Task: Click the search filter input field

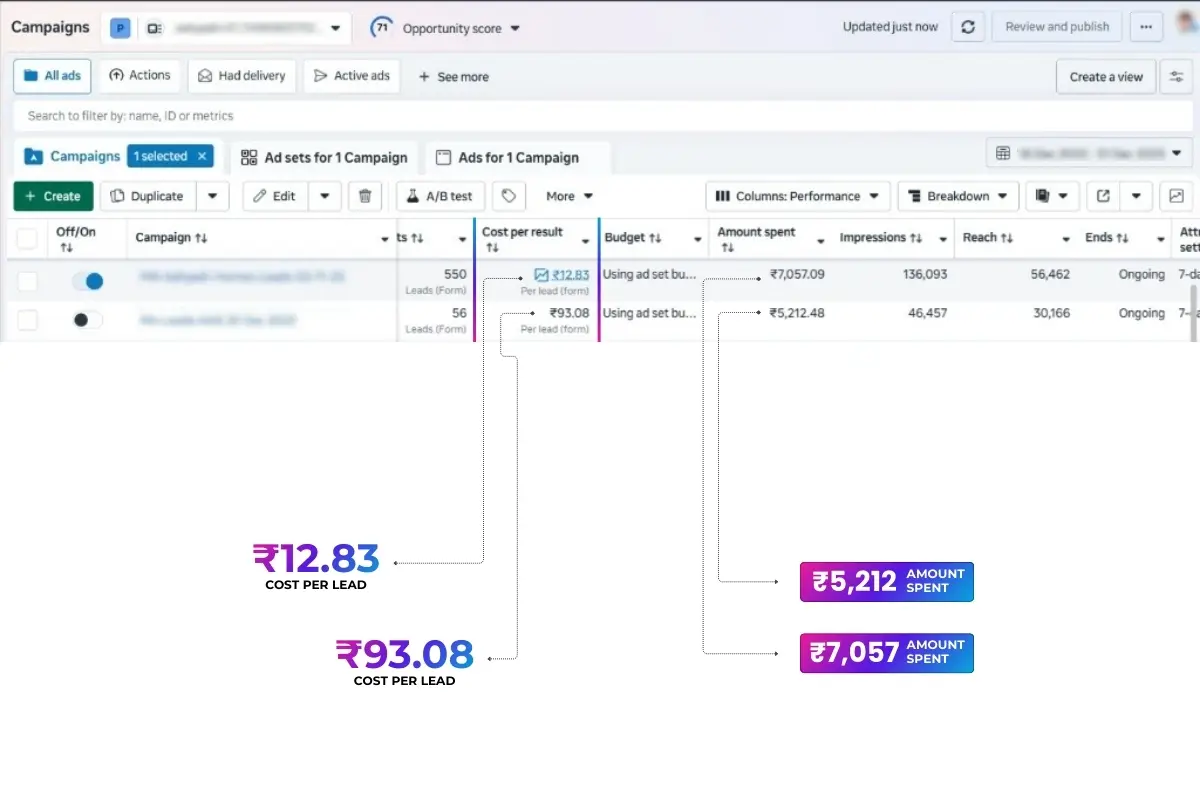Action: (600, 116)
